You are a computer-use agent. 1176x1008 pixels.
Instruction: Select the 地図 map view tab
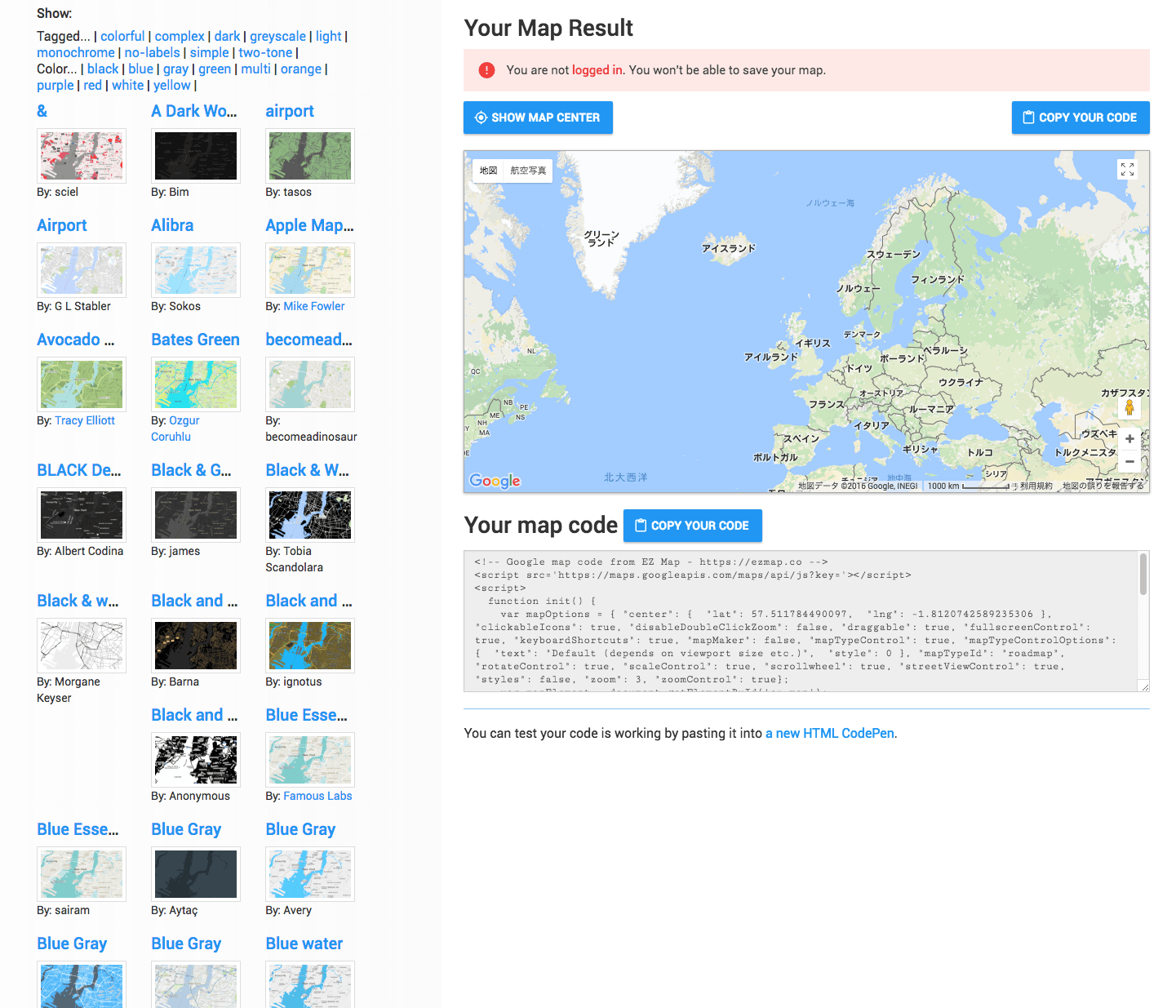(487, 170)
